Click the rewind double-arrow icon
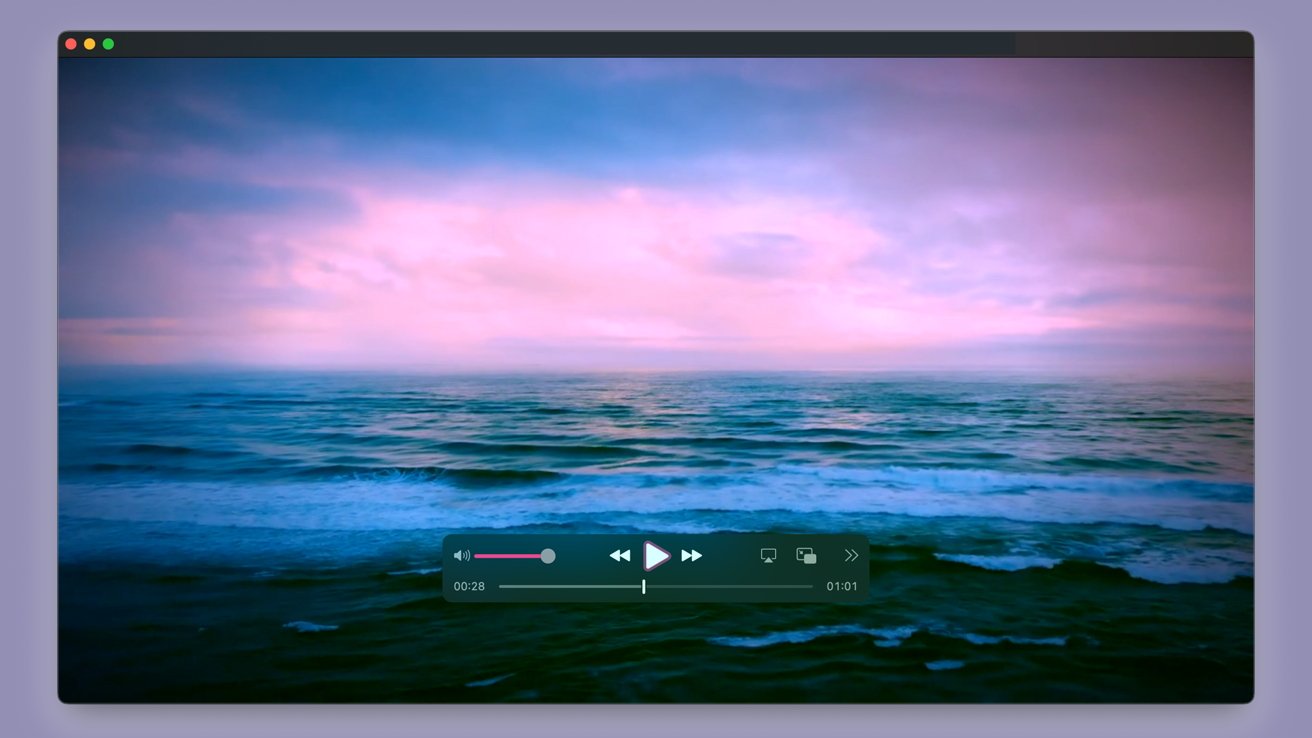 (619, 555)
